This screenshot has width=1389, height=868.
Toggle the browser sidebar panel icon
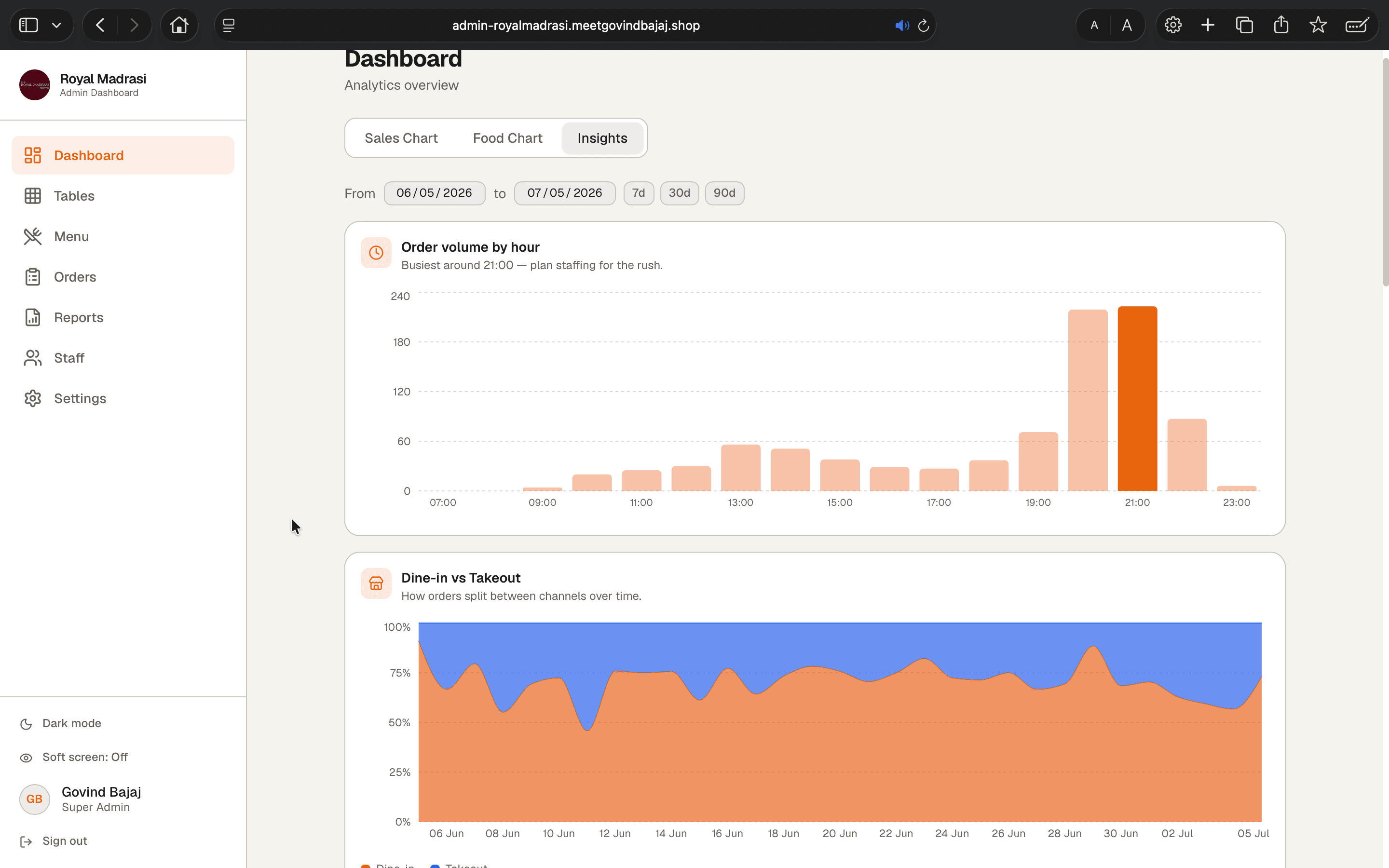pos(29,25)
